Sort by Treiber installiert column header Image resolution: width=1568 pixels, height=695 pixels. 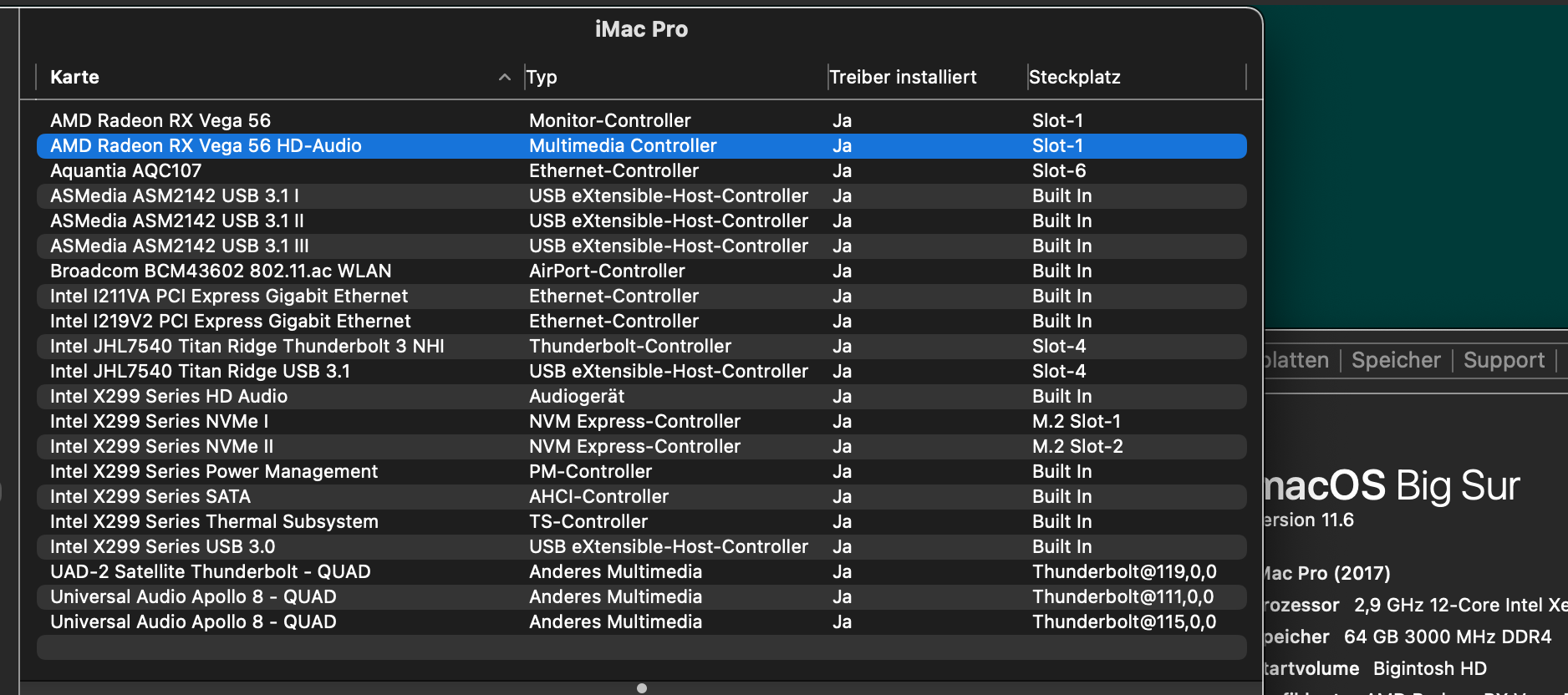pos(903,77)
